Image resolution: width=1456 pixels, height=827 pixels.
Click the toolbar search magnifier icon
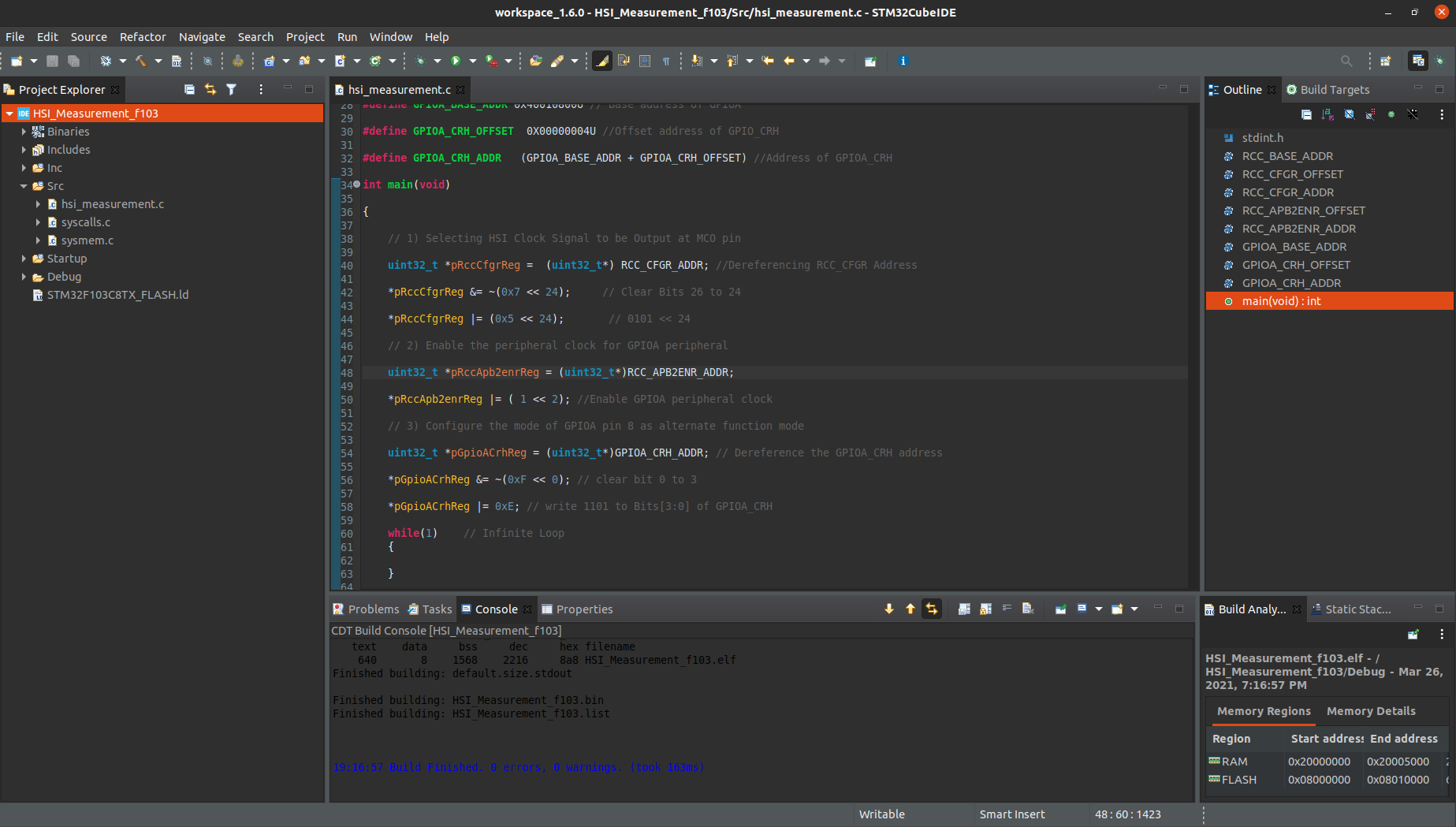pos(1346,61)
